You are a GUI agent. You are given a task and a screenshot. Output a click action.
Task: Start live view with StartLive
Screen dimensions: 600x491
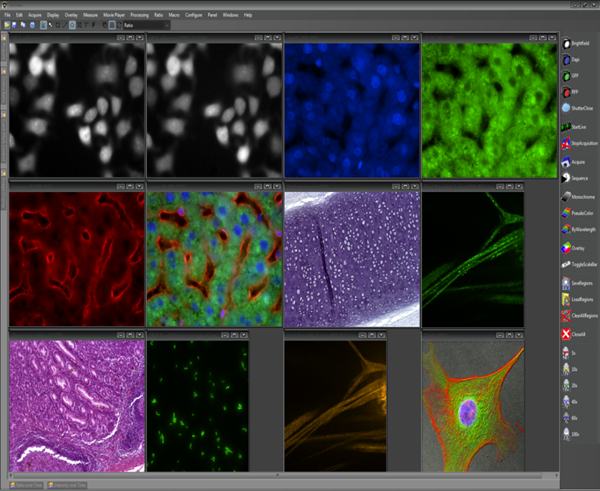point(566,126)
